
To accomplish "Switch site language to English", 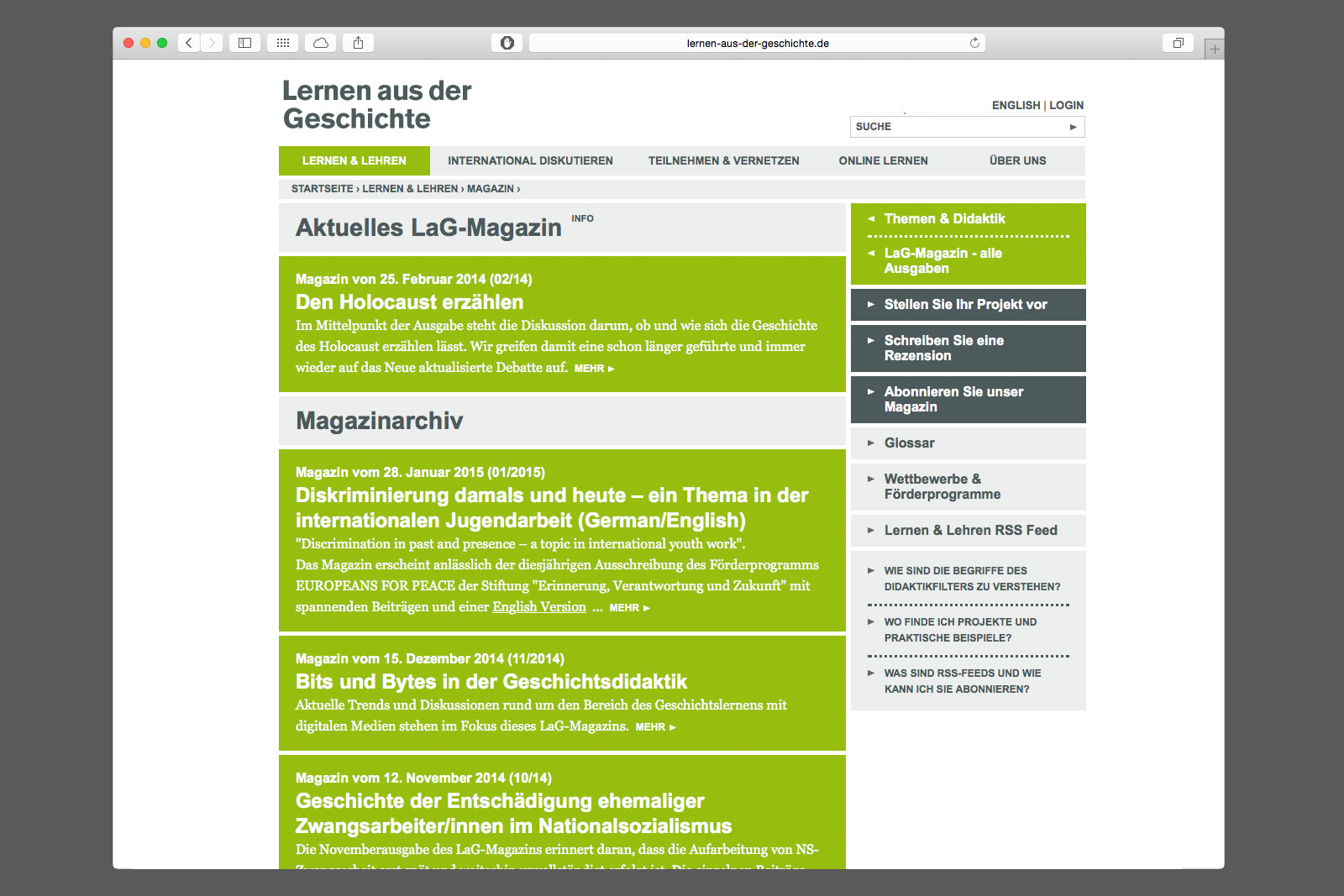I will (1016, 106).
